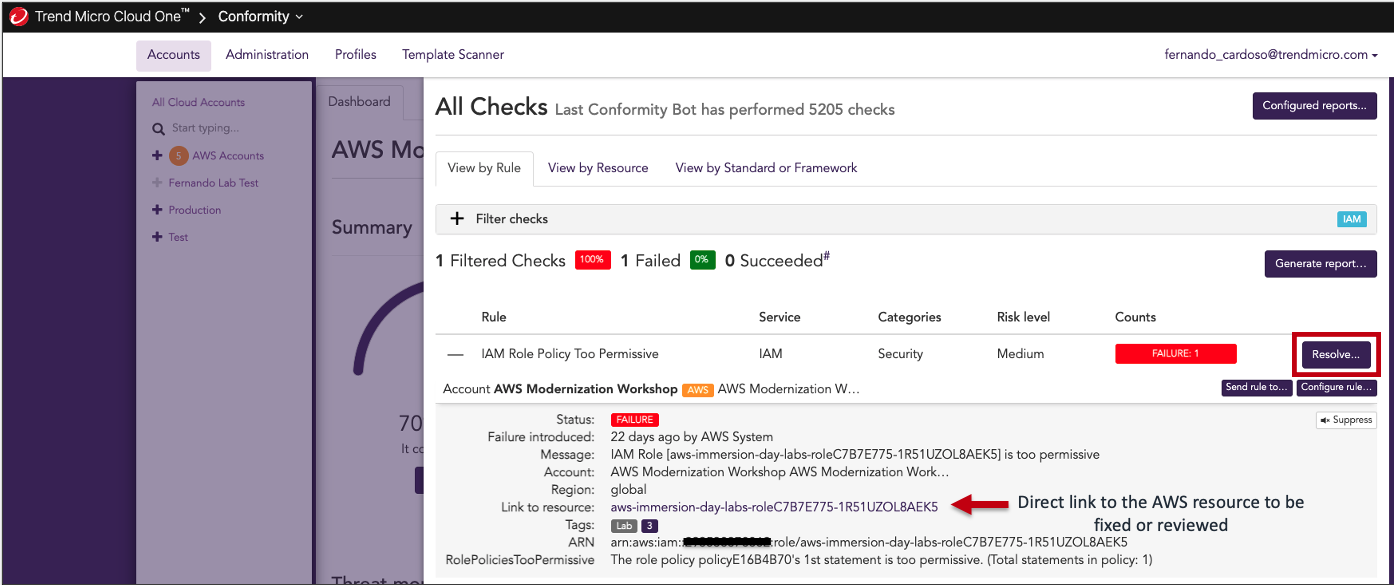Click IAM Role Policy Too Permissive rule
Screen dimensions: 1394x585
click(x=570, y=354)
